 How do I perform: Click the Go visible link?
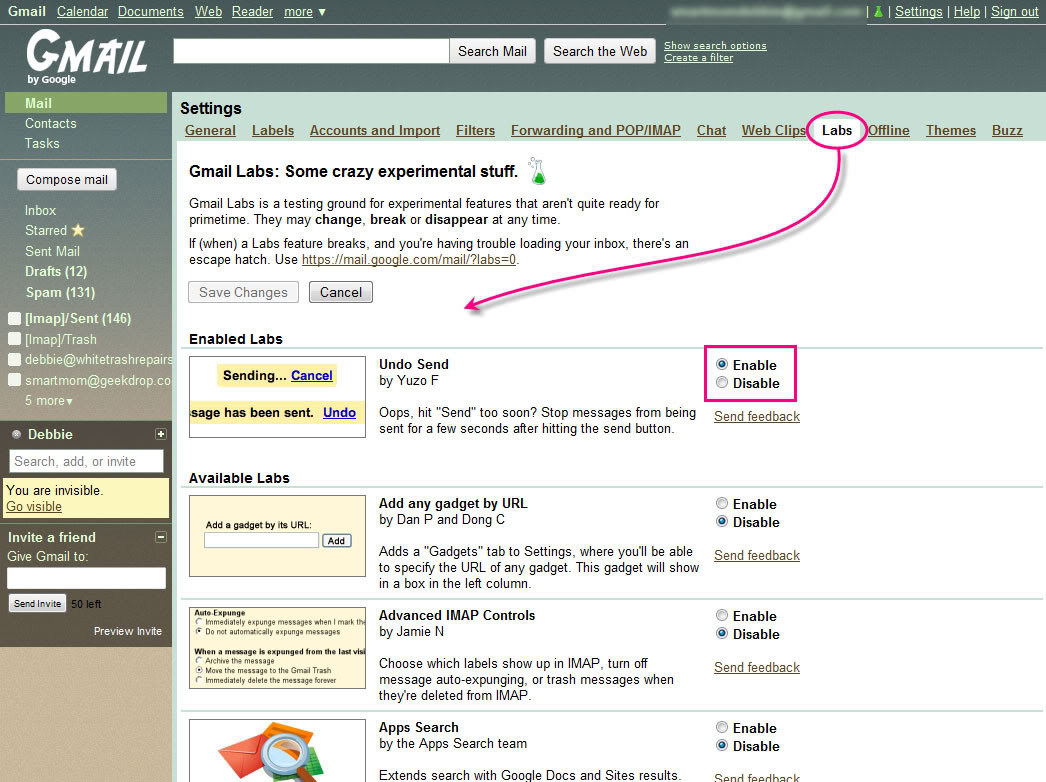34,506
